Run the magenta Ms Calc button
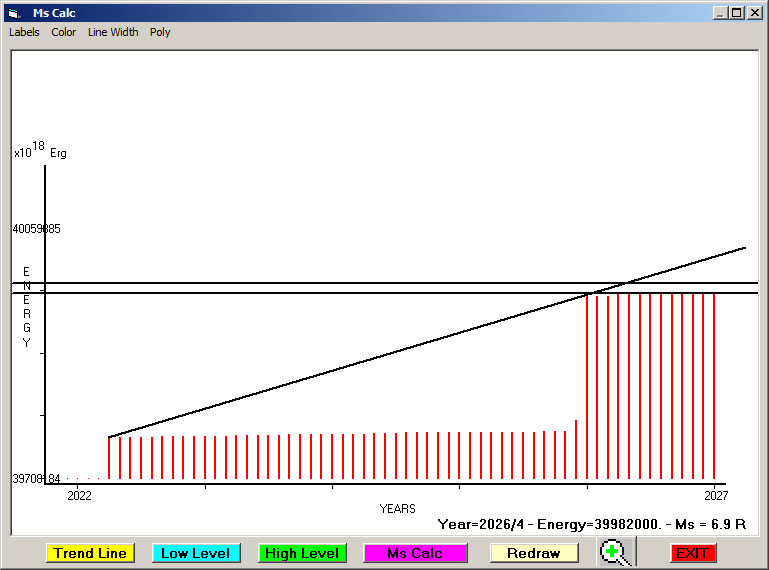Image resolution: width=769 pixels, height=570 pixels. click(415, 553)
